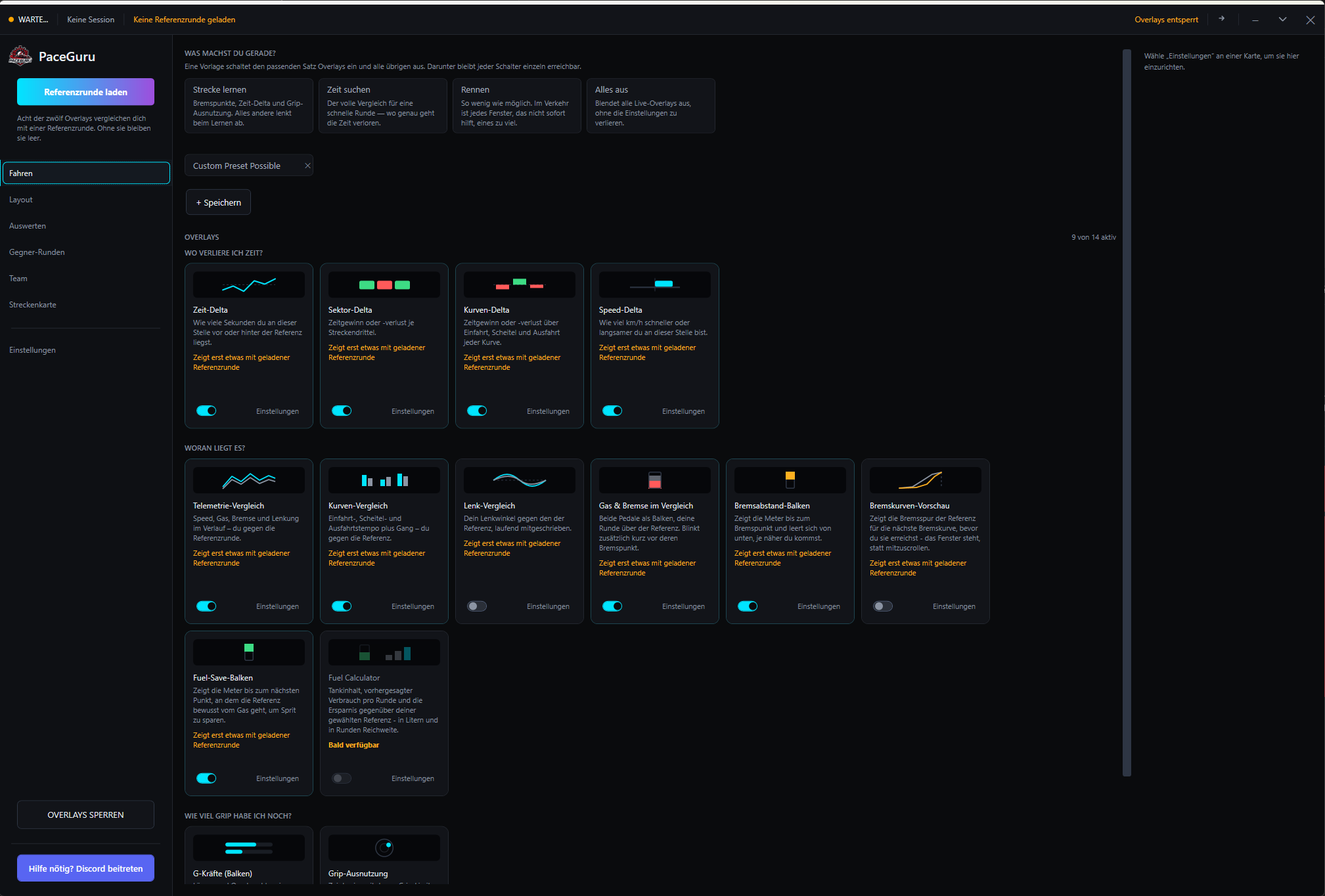Select Gegner-Runden in the sidebar
The image size is (1325, 896).
86,252
